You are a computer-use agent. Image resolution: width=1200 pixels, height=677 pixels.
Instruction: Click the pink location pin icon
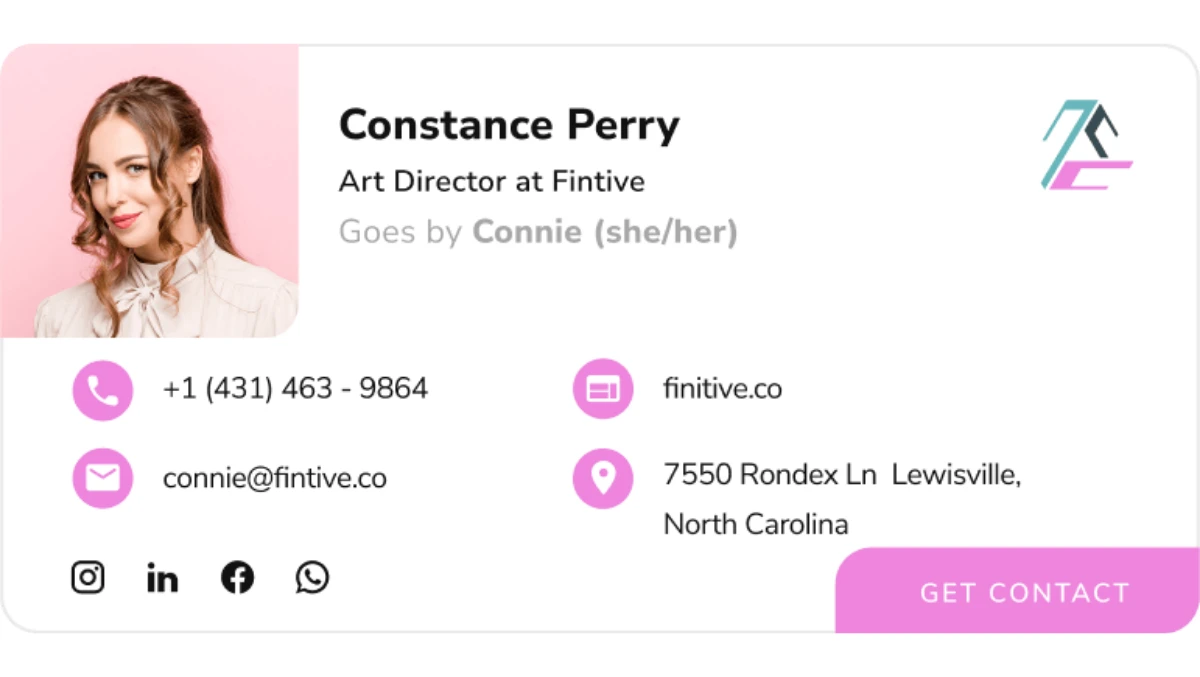(x=602, y=478)
